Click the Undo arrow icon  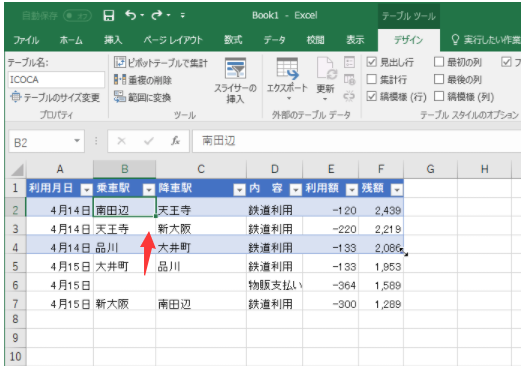pos(131,15)
